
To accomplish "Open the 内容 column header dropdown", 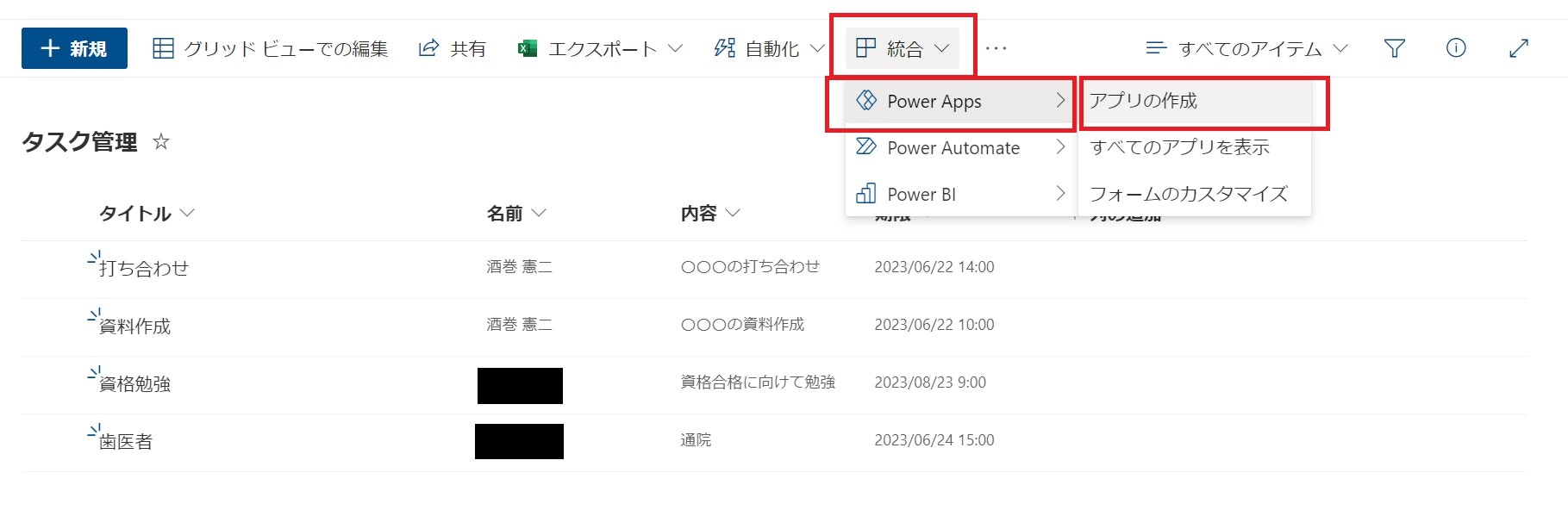I will (710, 214).
